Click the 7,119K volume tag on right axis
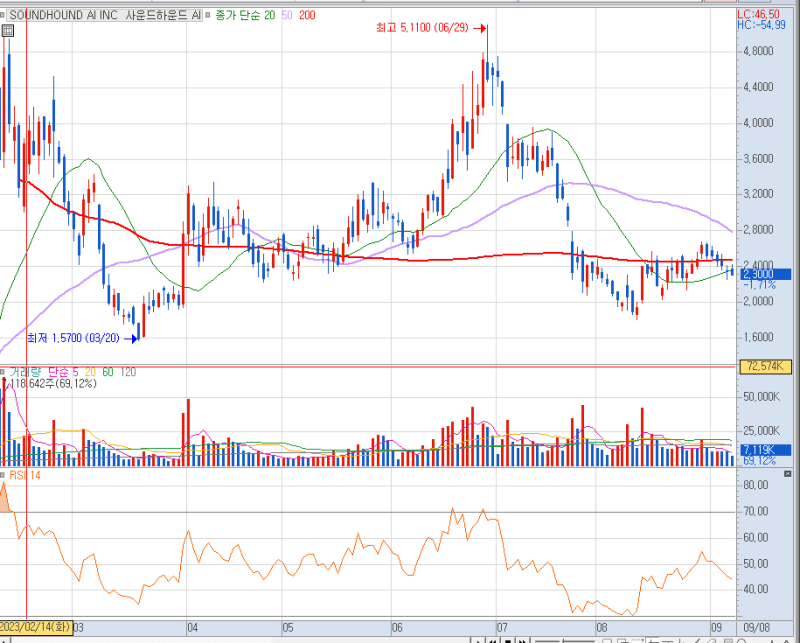This screenshot has height=643, width=800. pyautogui.click(x=763, y=450)
